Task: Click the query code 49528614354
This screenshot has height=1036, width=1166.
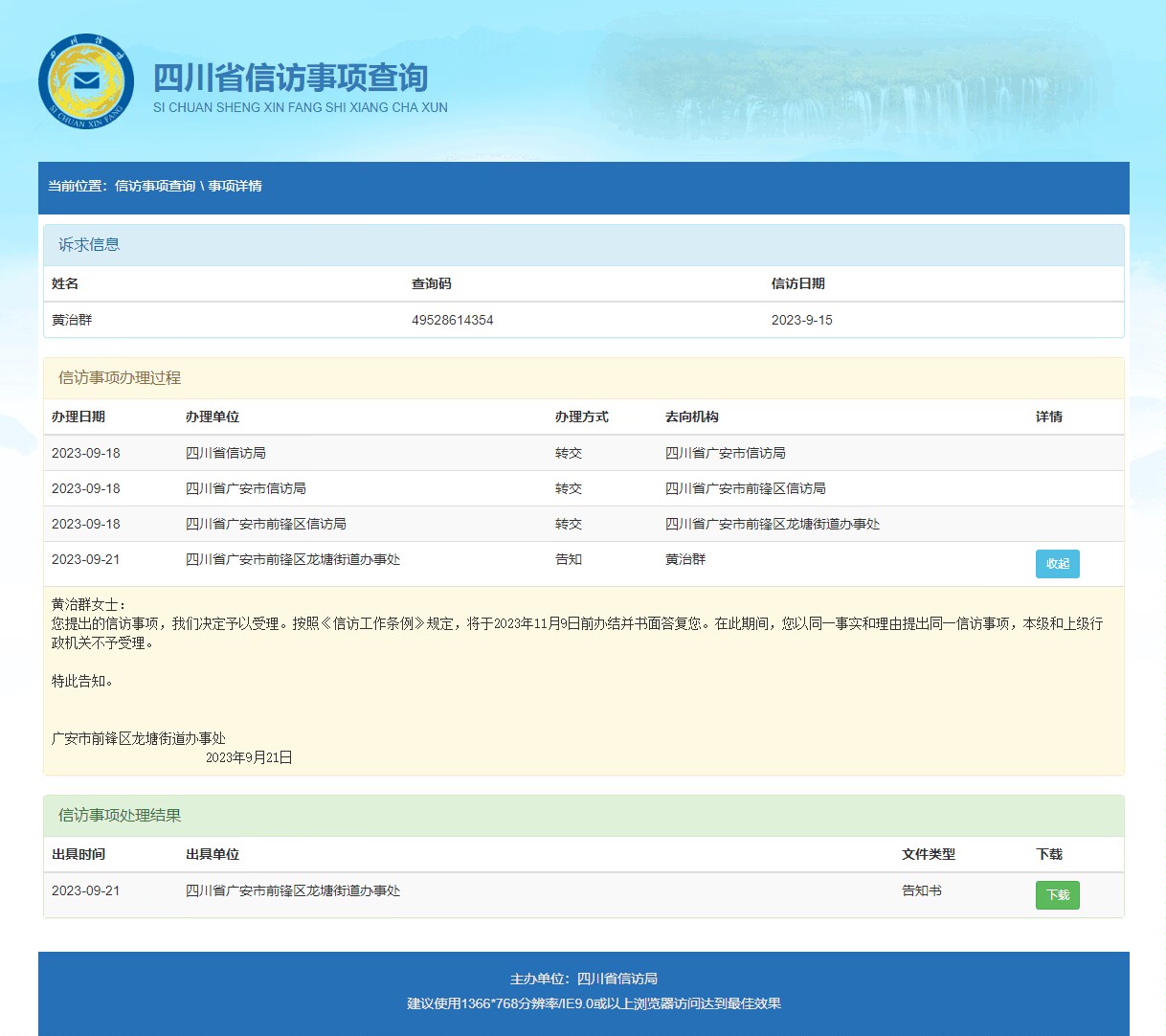Action: click(x=452, y=320)
